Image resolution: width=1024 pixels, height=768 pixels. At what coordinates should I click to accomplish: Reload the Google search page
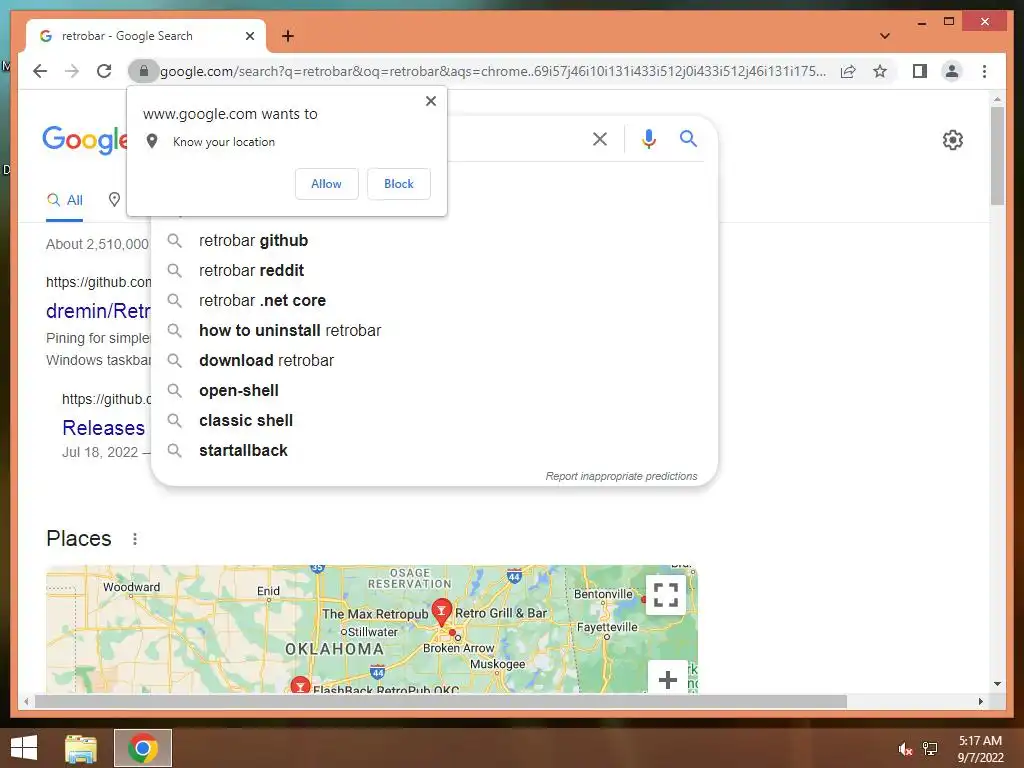click(104, 71)
